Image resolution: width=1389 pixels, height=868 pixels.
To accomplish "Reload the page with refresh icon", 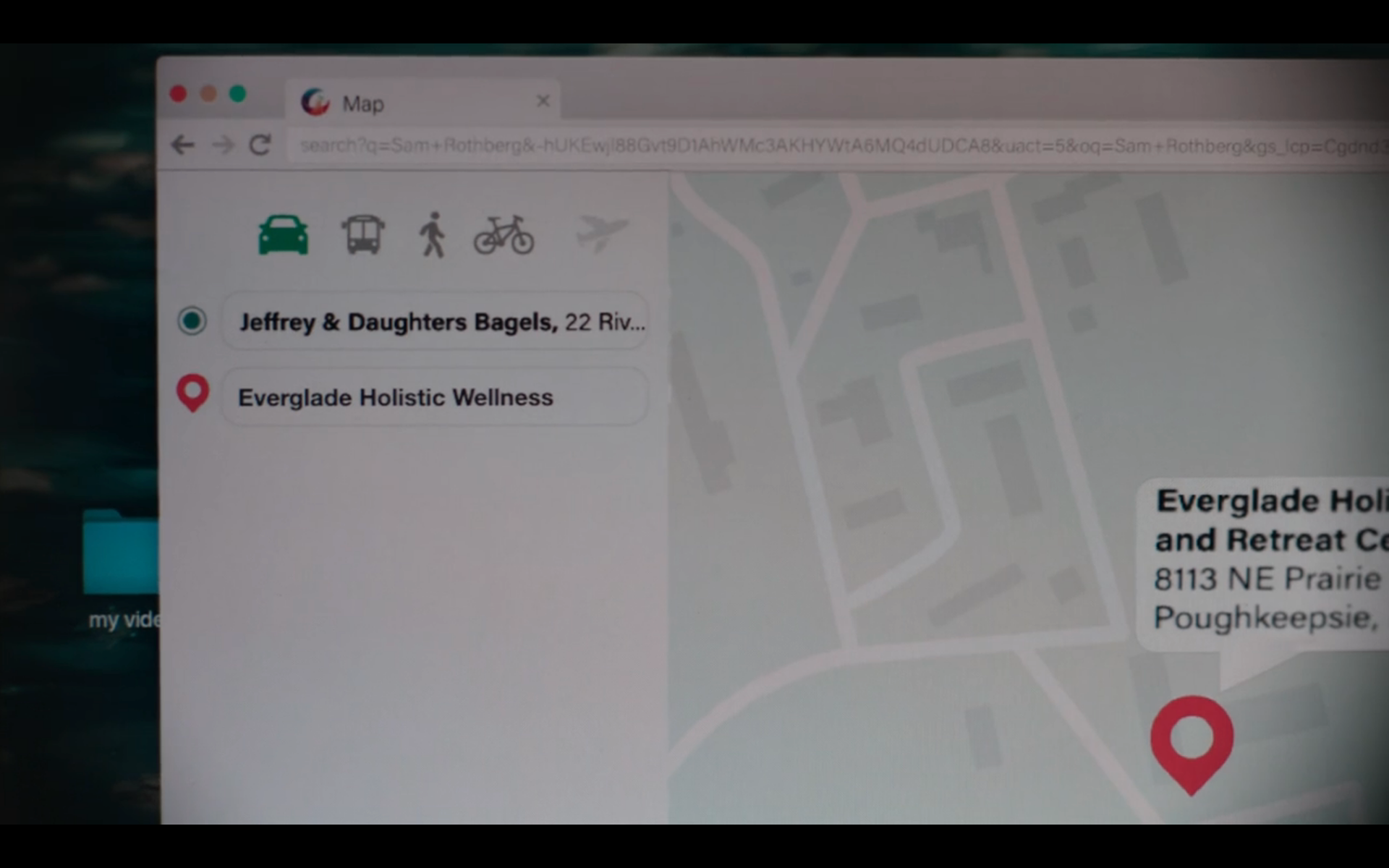I will (x=260, y=145).
